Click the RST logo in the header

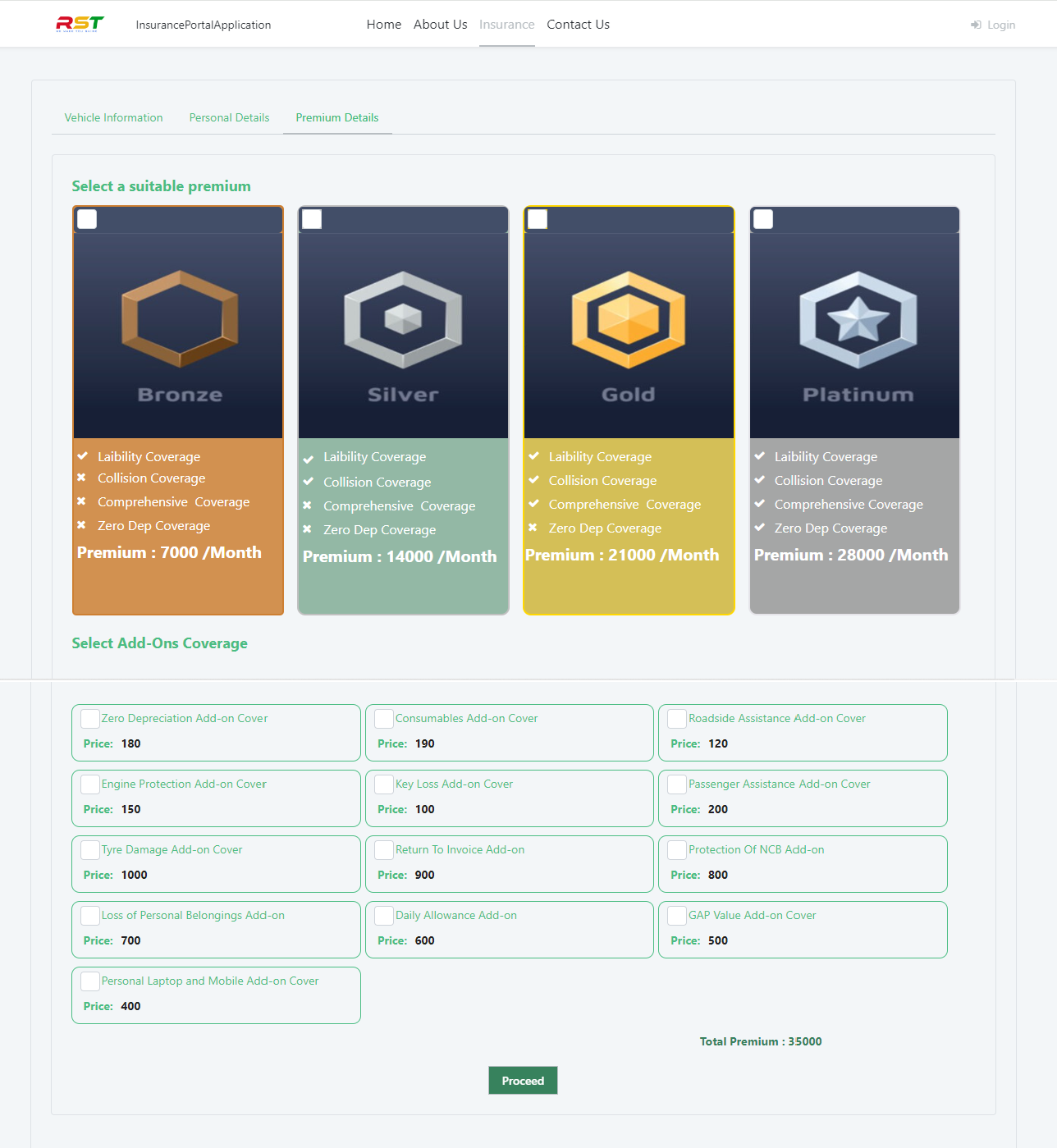click(x=80, y=24)
